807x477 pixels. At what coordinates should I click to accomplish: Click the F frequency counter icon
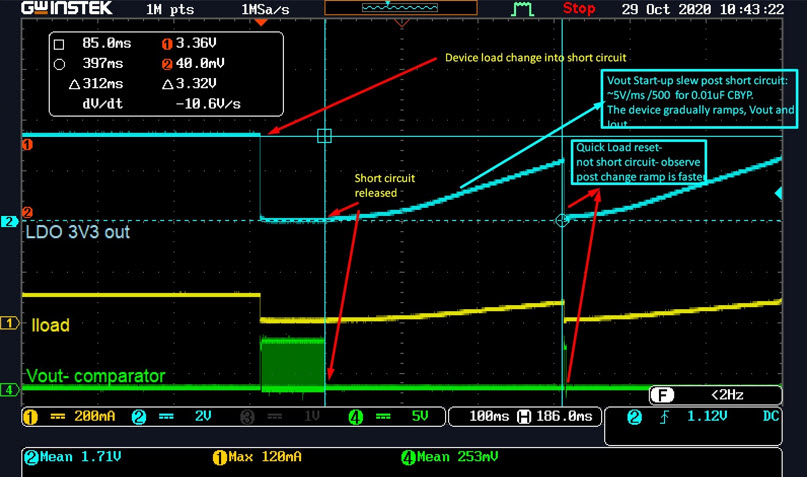point(662,395)
